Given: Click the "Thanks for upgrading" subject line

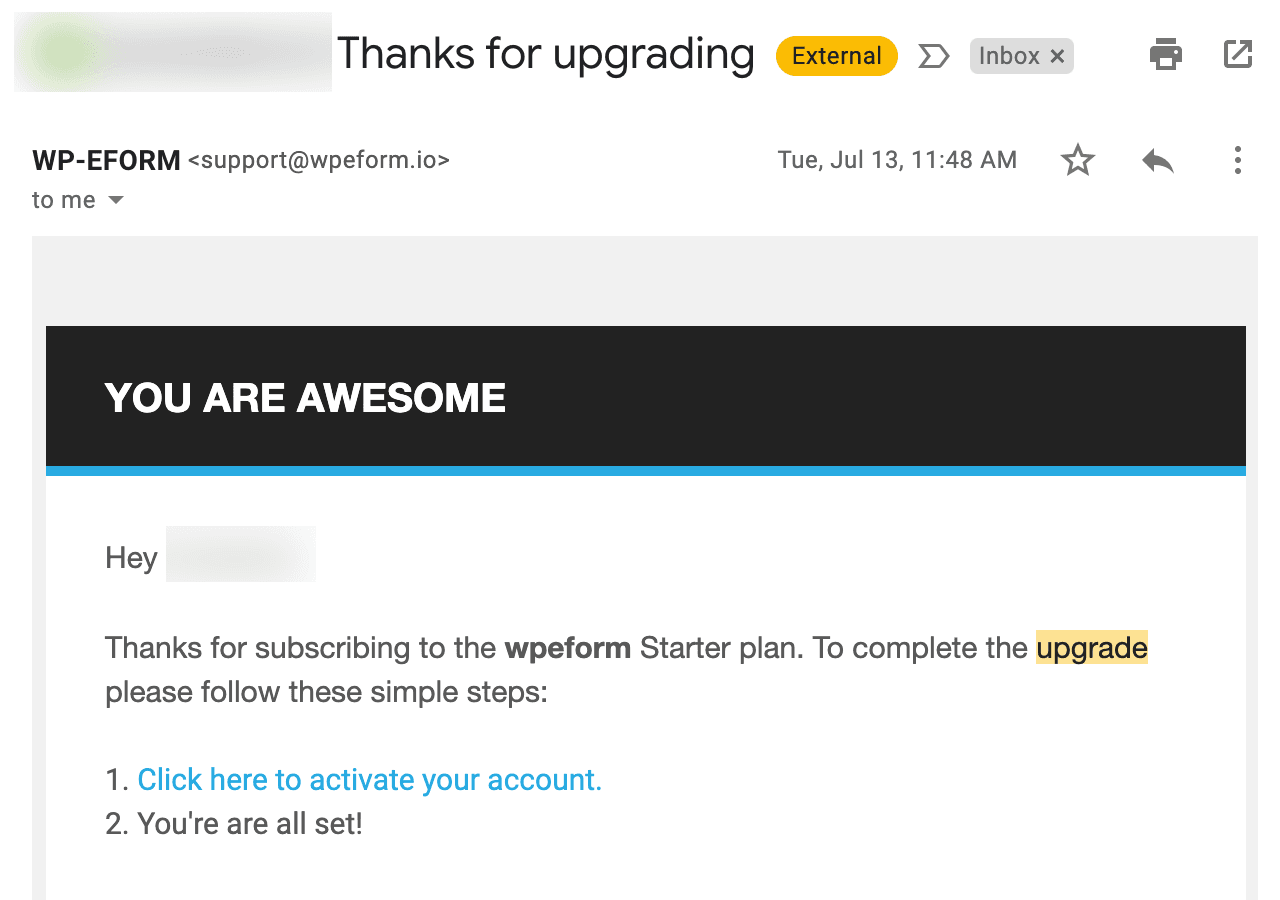Looking at the screenshot, I should pyautogui.click(x=545, y=54).
